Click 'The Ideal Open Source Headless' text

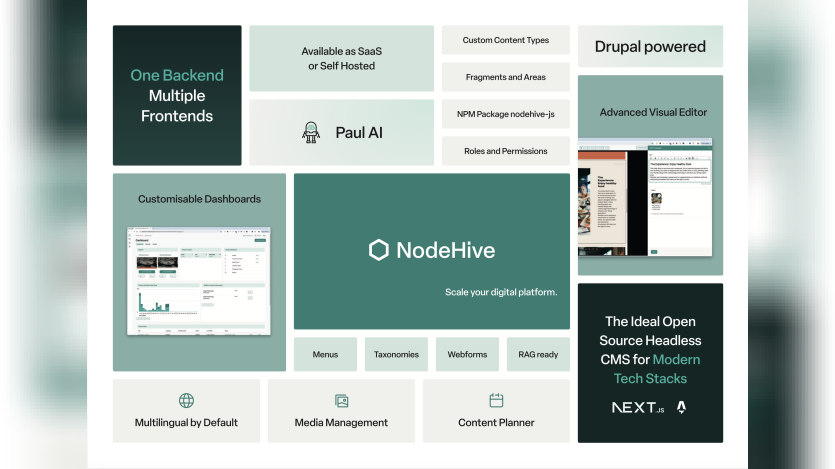pos(650,331)
